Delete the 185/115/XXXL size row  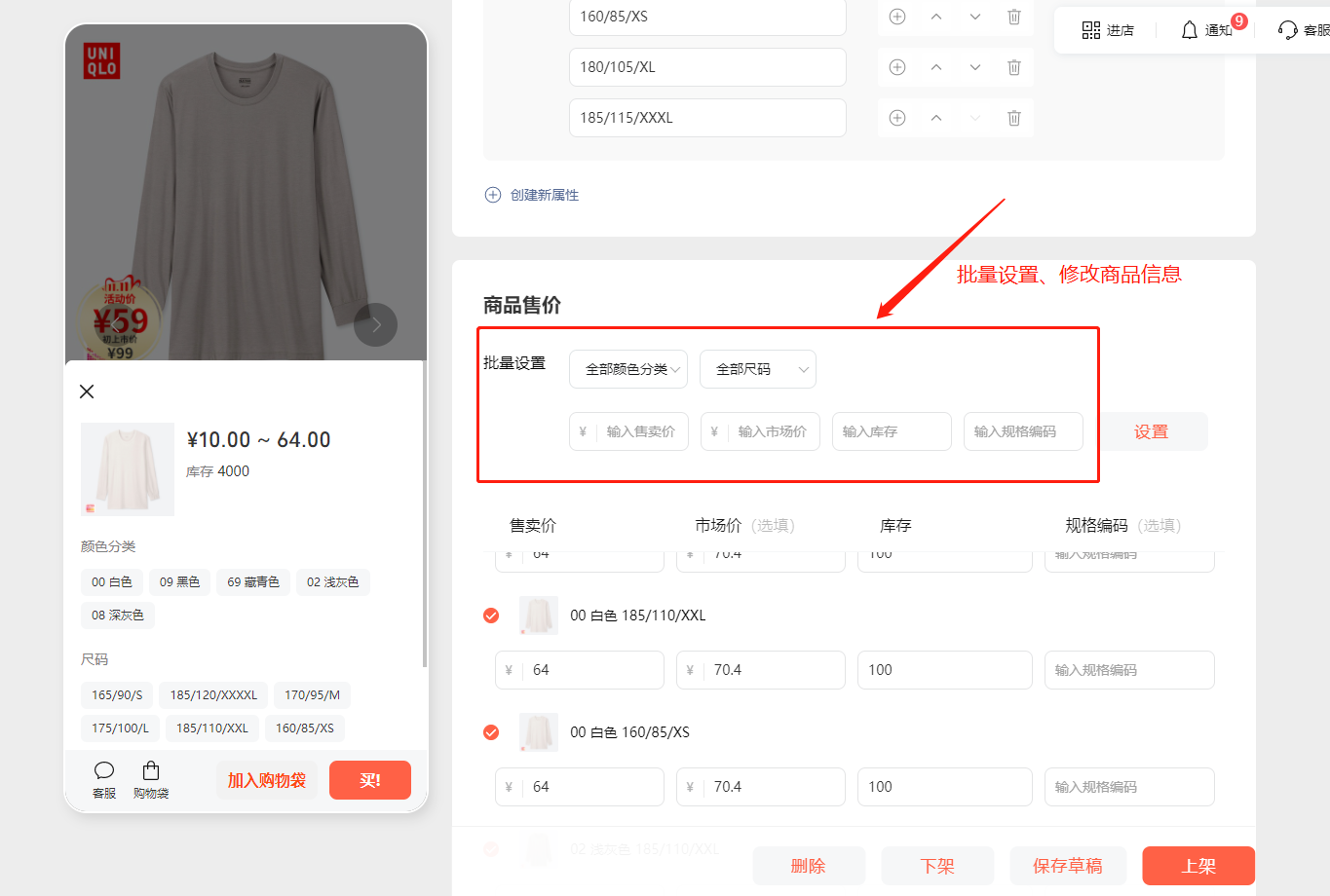coord(1014,118)
